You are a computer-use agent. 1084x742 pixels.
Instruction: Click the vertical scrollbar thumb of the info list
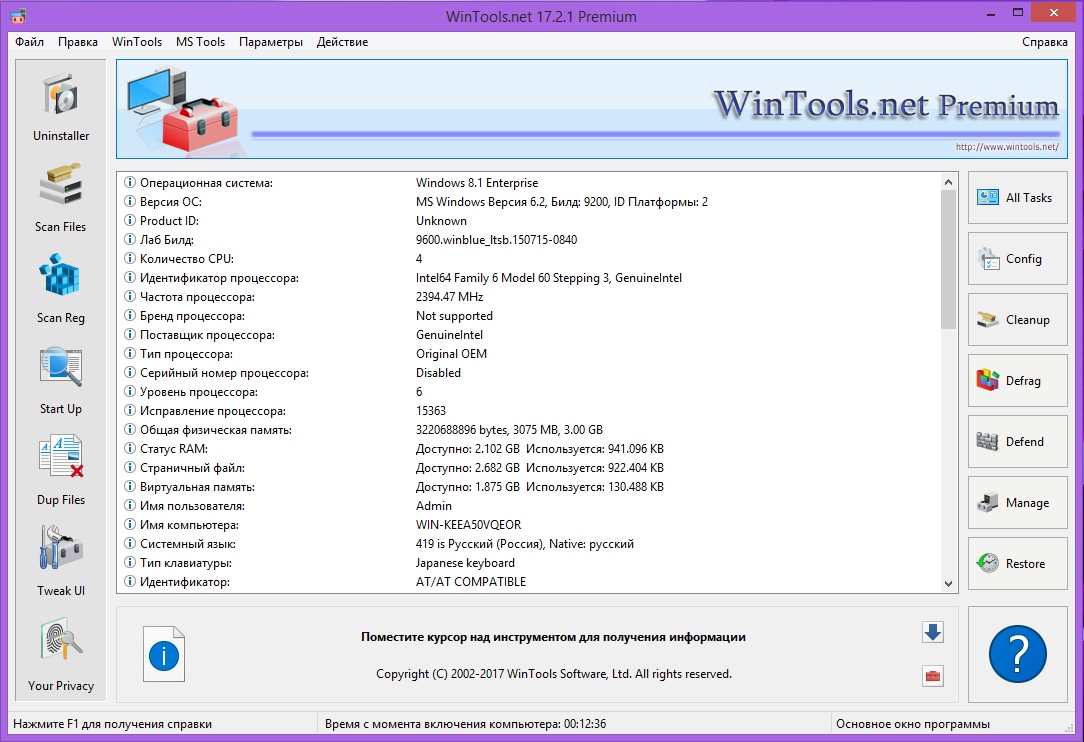pyautogui.click(x=948, y=259)
